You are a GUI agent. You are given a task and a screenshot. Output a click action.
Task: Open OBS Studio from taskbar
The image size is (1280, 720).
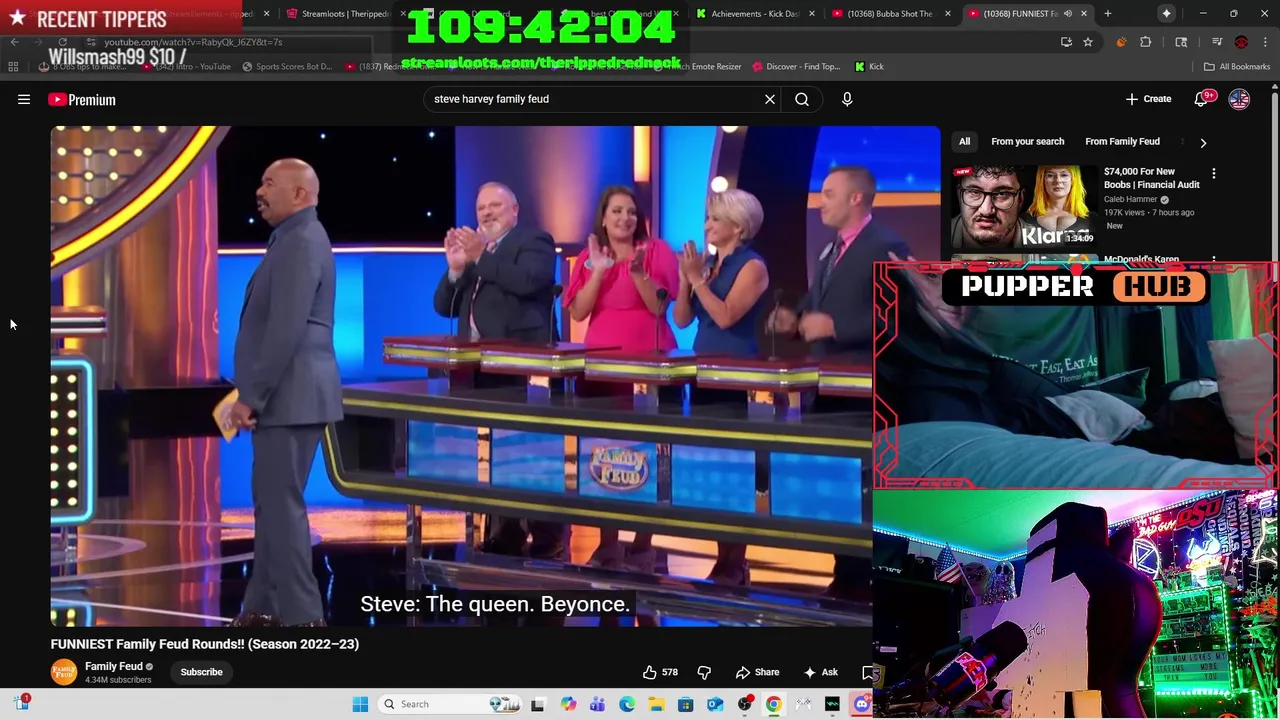click(744, 704)
